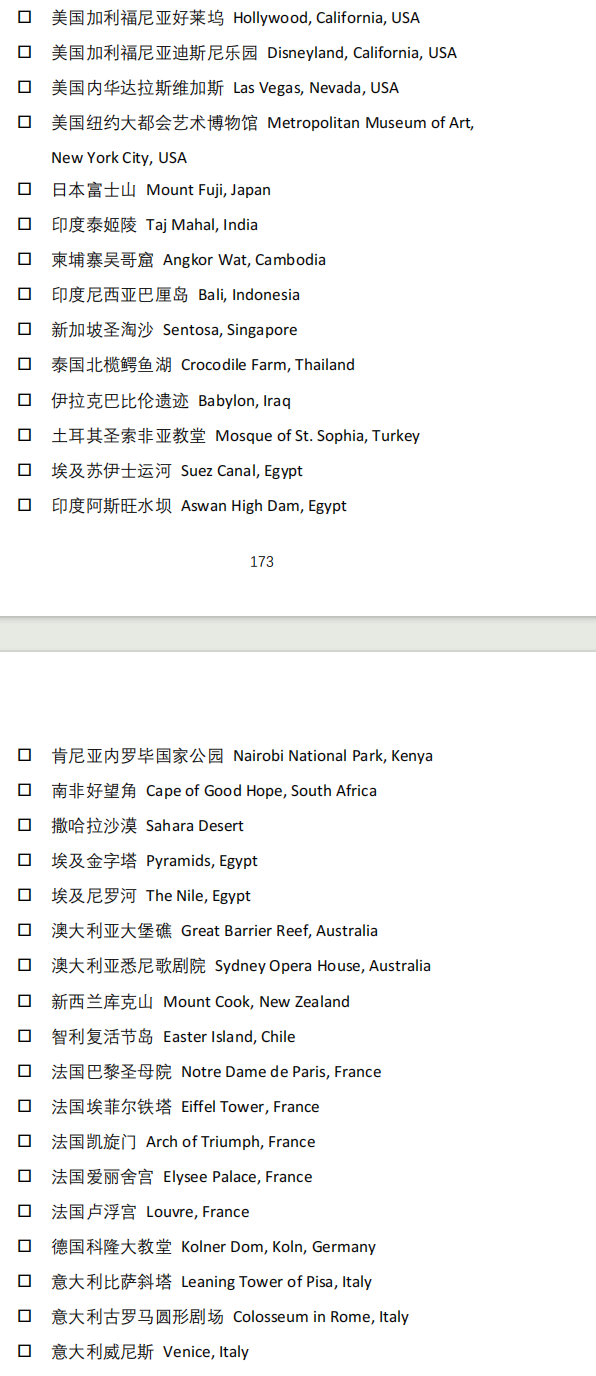Check the box for Hollywood, California
This screenshot has width=596, height=1376.
point(24,17)
